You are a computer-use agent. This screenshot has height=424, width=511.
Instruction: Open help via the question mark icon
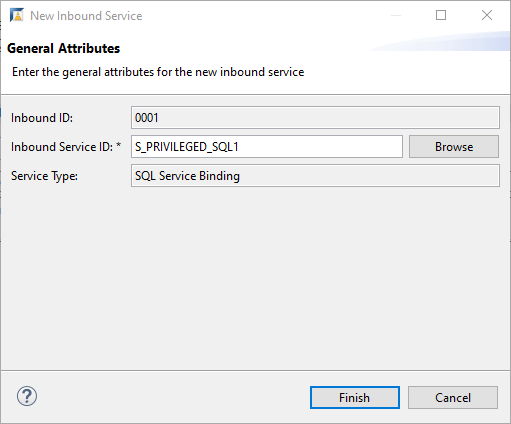click(27, 396)
